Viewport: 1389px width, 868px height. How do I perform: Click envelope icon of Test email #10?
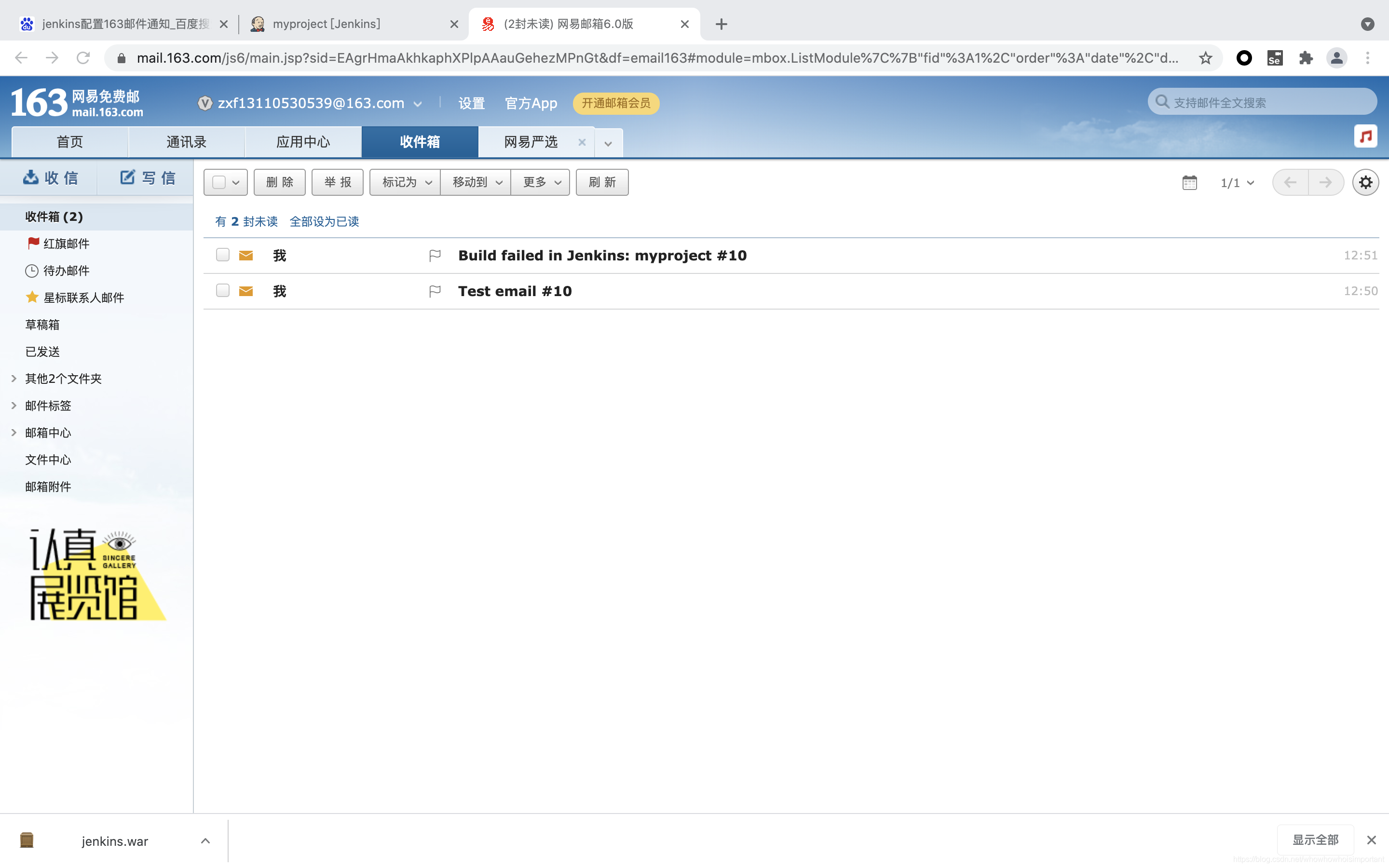tap(245, 292)
